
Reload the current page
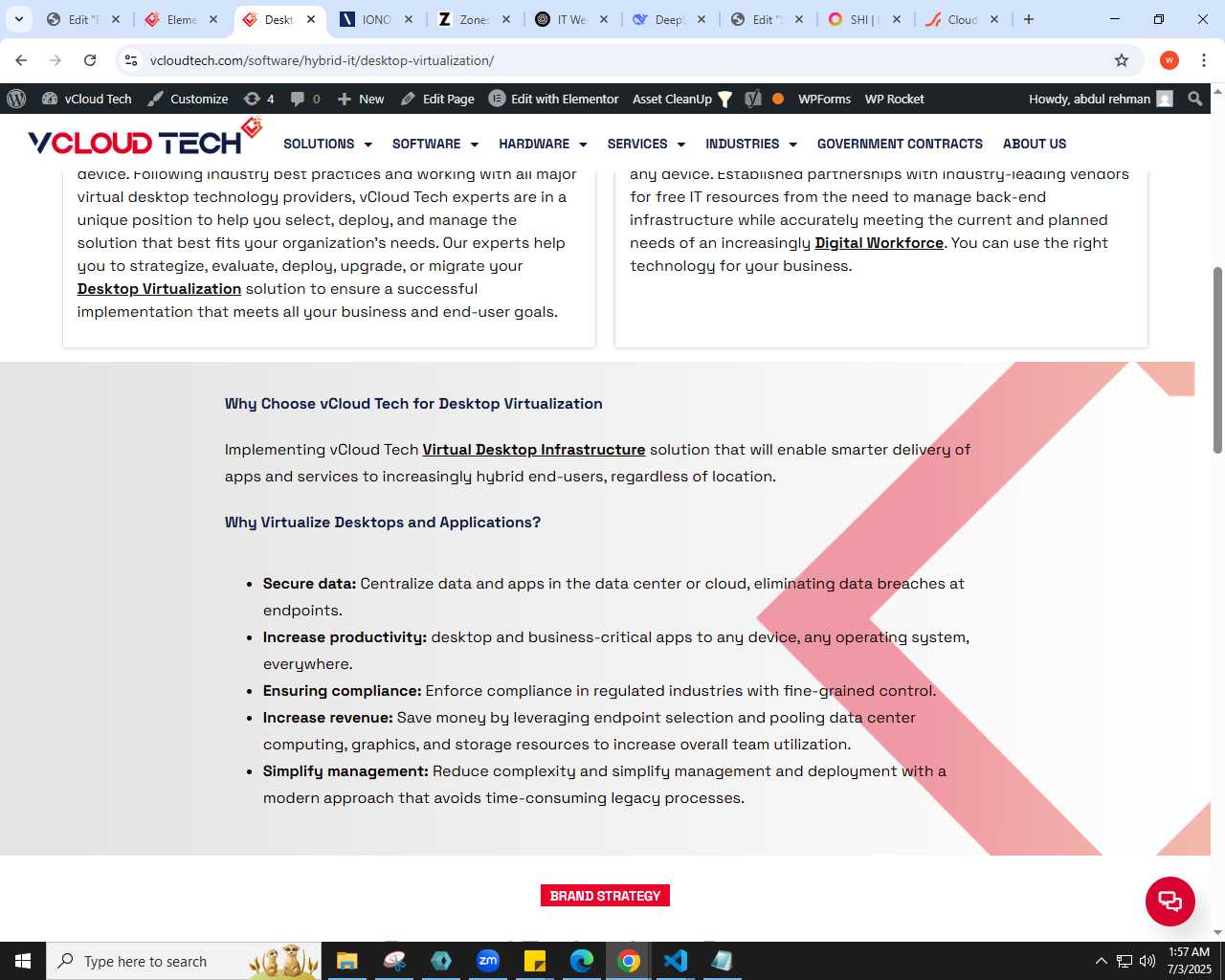[90, 60]
